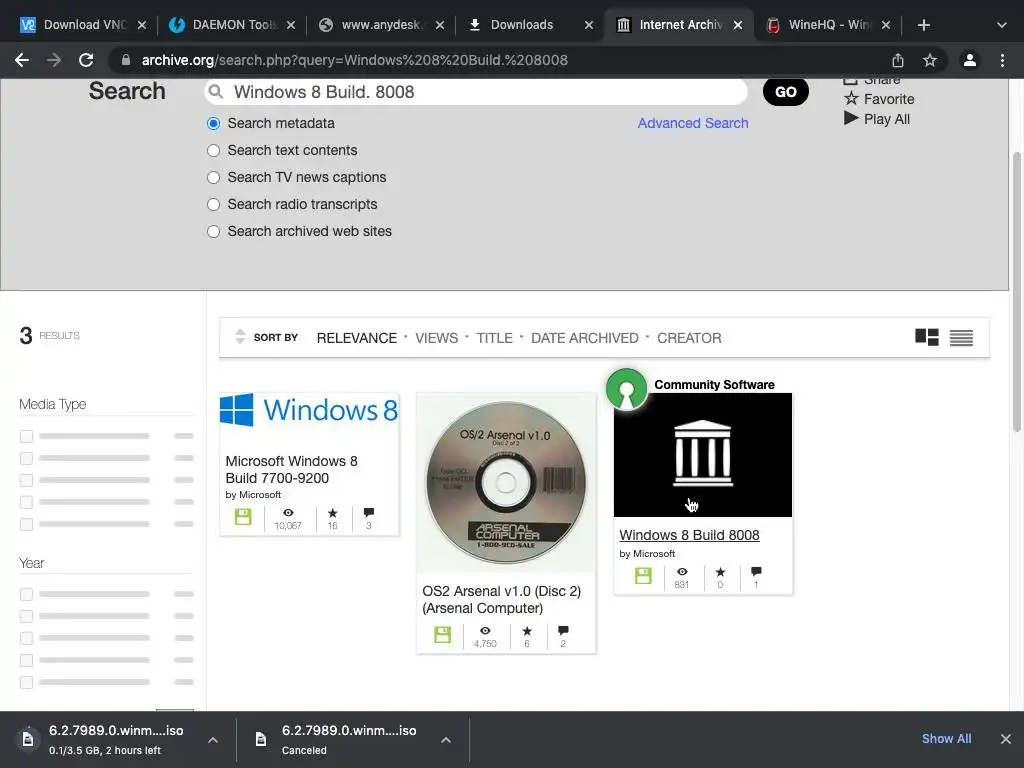Open OS2 Arsenal v1.0 (Disc 2) title
Viewport: 1024px width, 768px height.
click(x=502, y=600)
